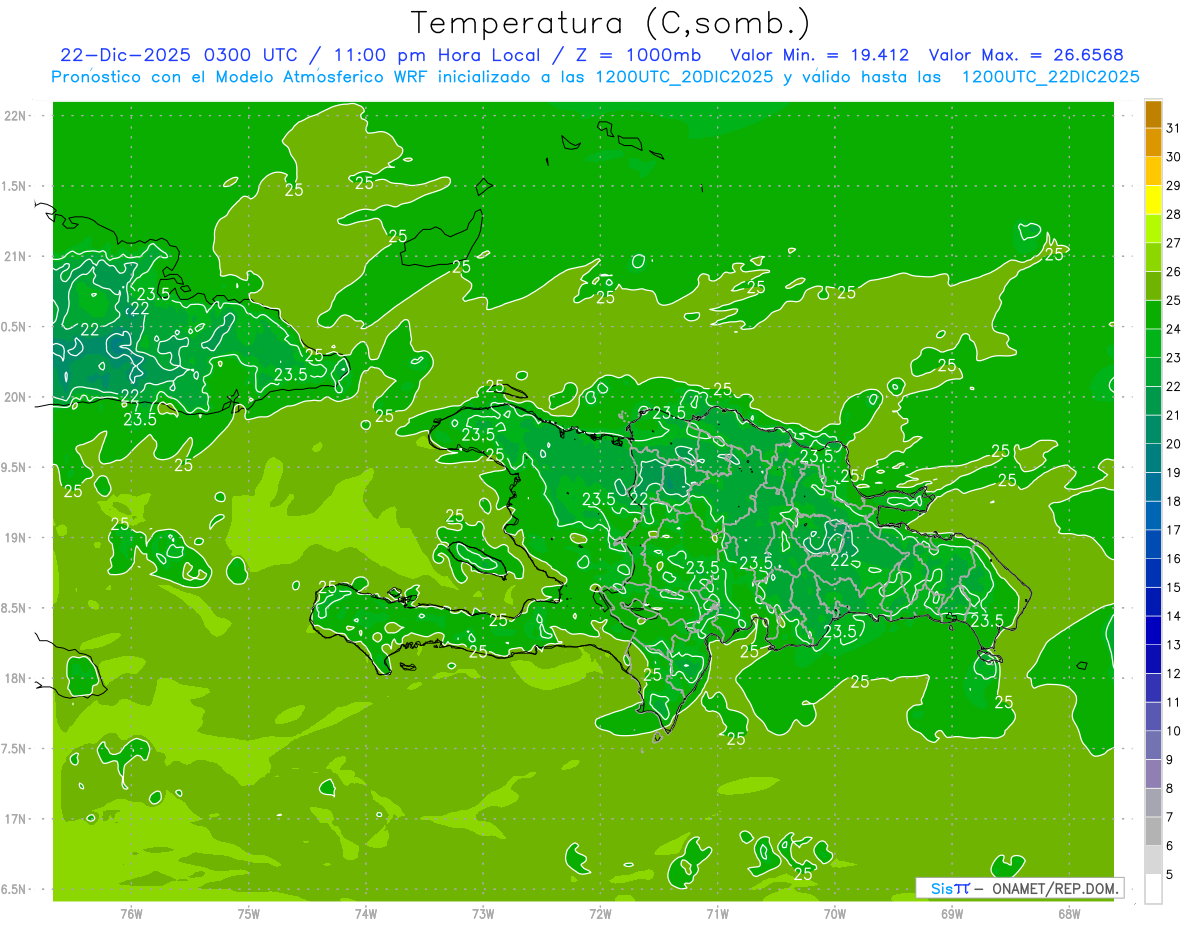Click the '5' color bar label
Image resolution: width=1200 pixels, height=927 pixels.
[x=1171, y=875]
